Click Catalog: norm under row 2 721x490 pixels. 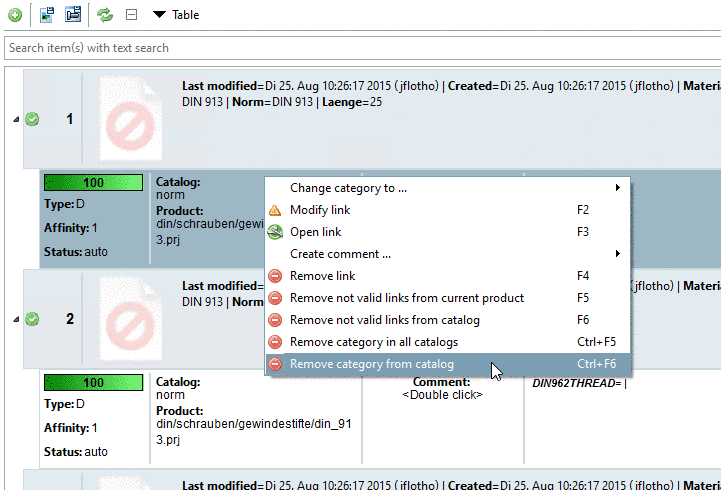tap(178, 388)
